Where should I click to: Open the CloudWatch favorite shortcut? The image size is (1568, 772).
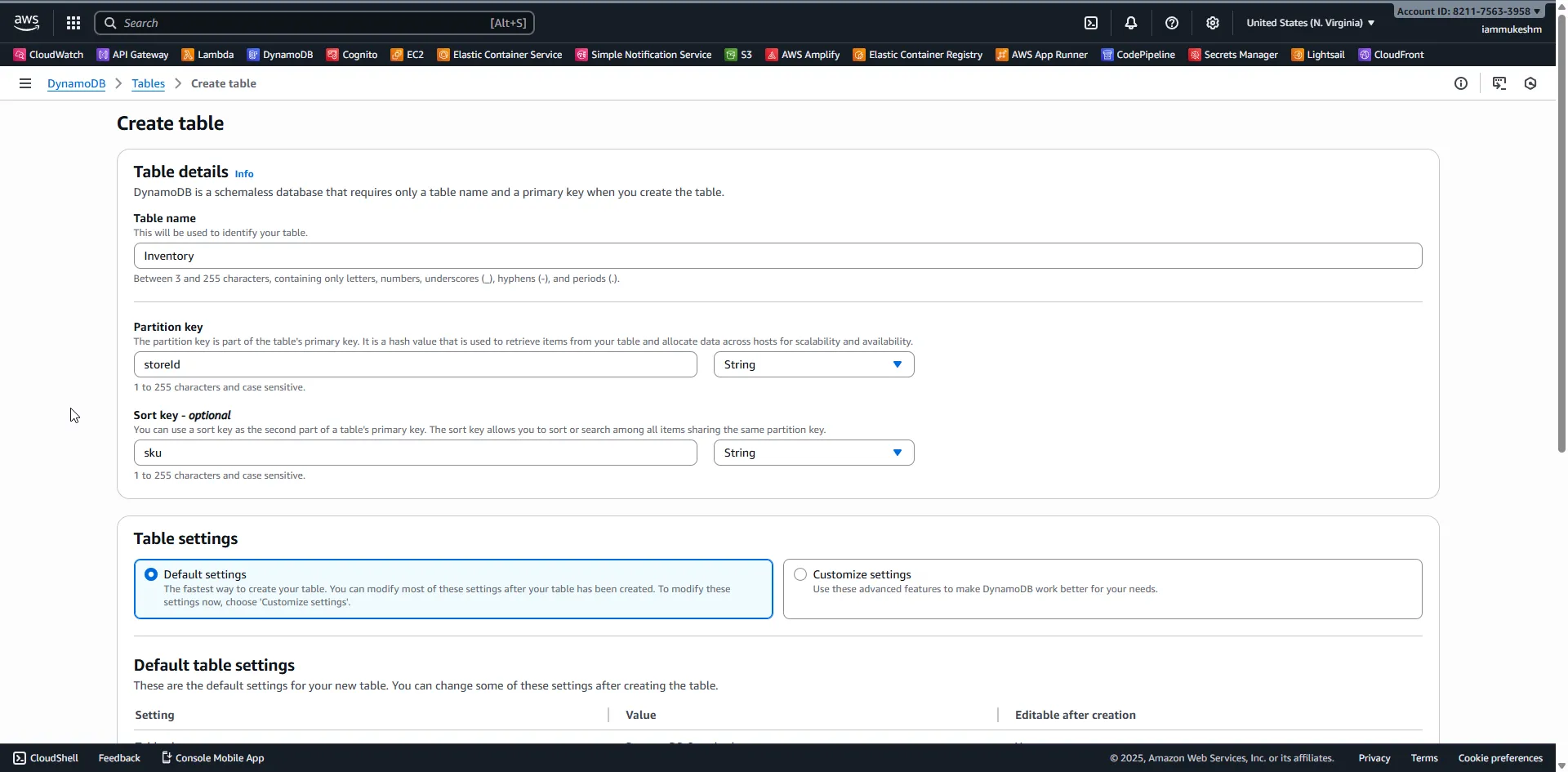pyautogui.click(x=47, y=54)
